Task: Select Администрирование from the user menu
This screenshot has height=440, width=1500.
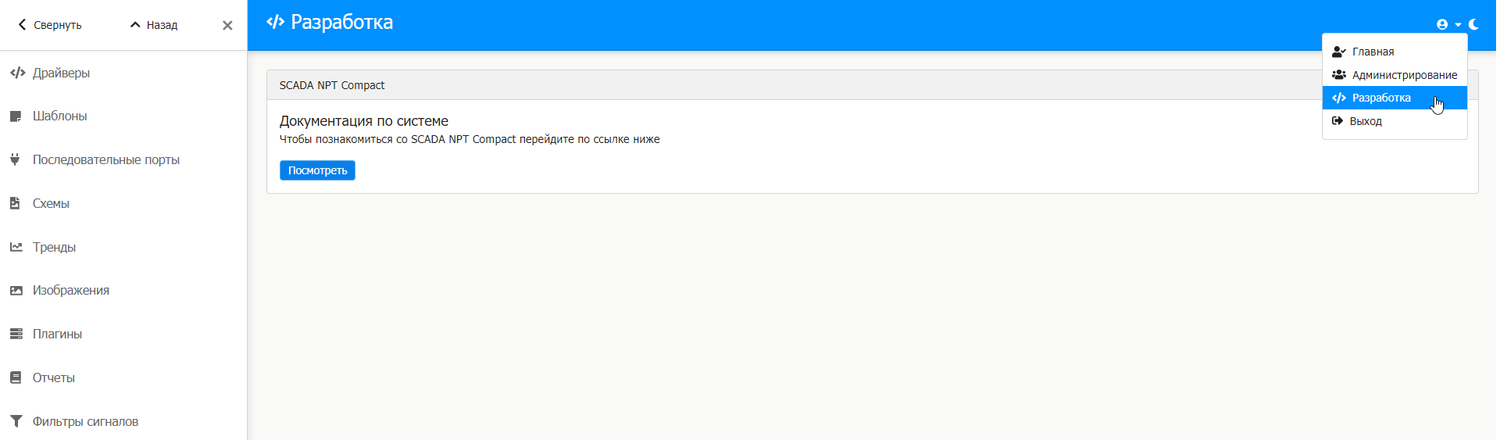Action: click(x=1394, y=75)
